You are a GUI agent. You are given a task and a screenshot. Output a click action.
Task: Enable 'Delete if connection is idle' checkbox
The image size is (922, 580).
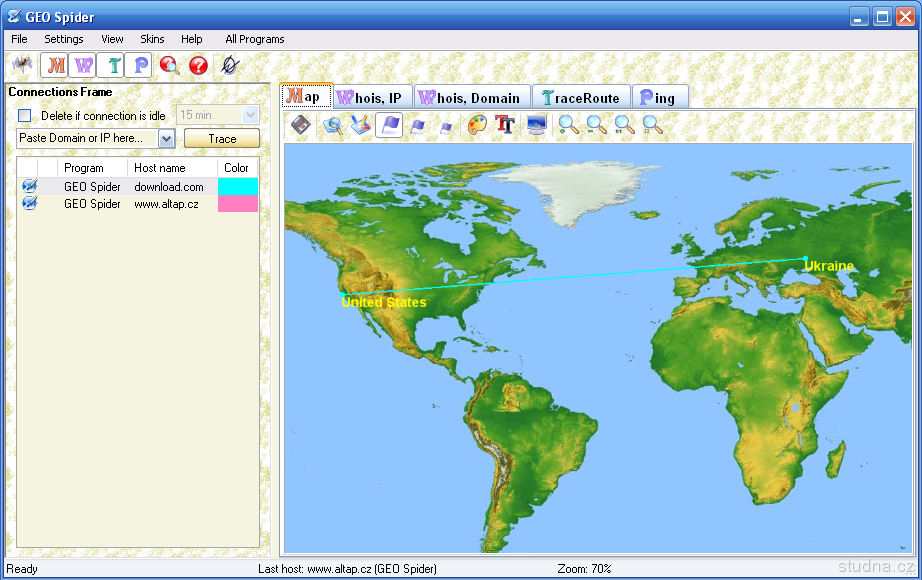coord(25,116)
